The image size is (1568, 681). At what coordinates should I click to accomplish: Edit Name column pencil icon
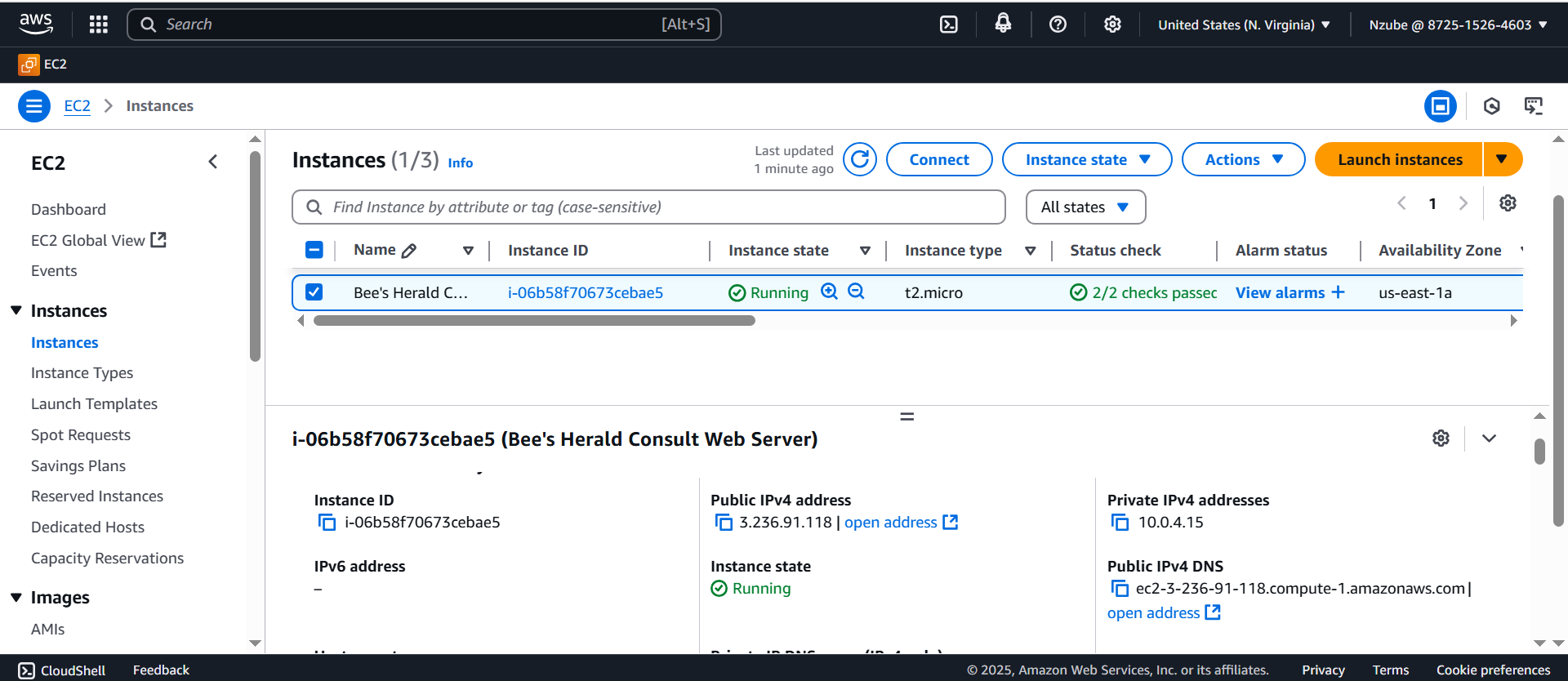tap(409, 251)
